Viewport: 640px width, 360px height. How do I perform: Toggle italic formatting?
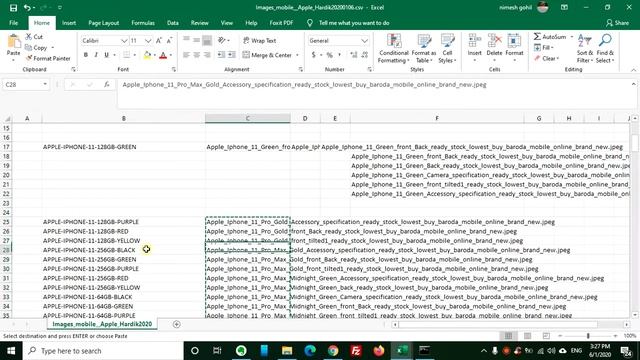click(x=96, y=55)
